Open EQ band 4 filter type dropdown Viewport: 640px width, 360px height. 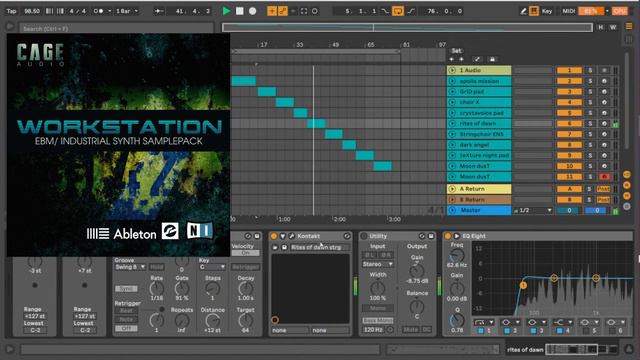564,322
